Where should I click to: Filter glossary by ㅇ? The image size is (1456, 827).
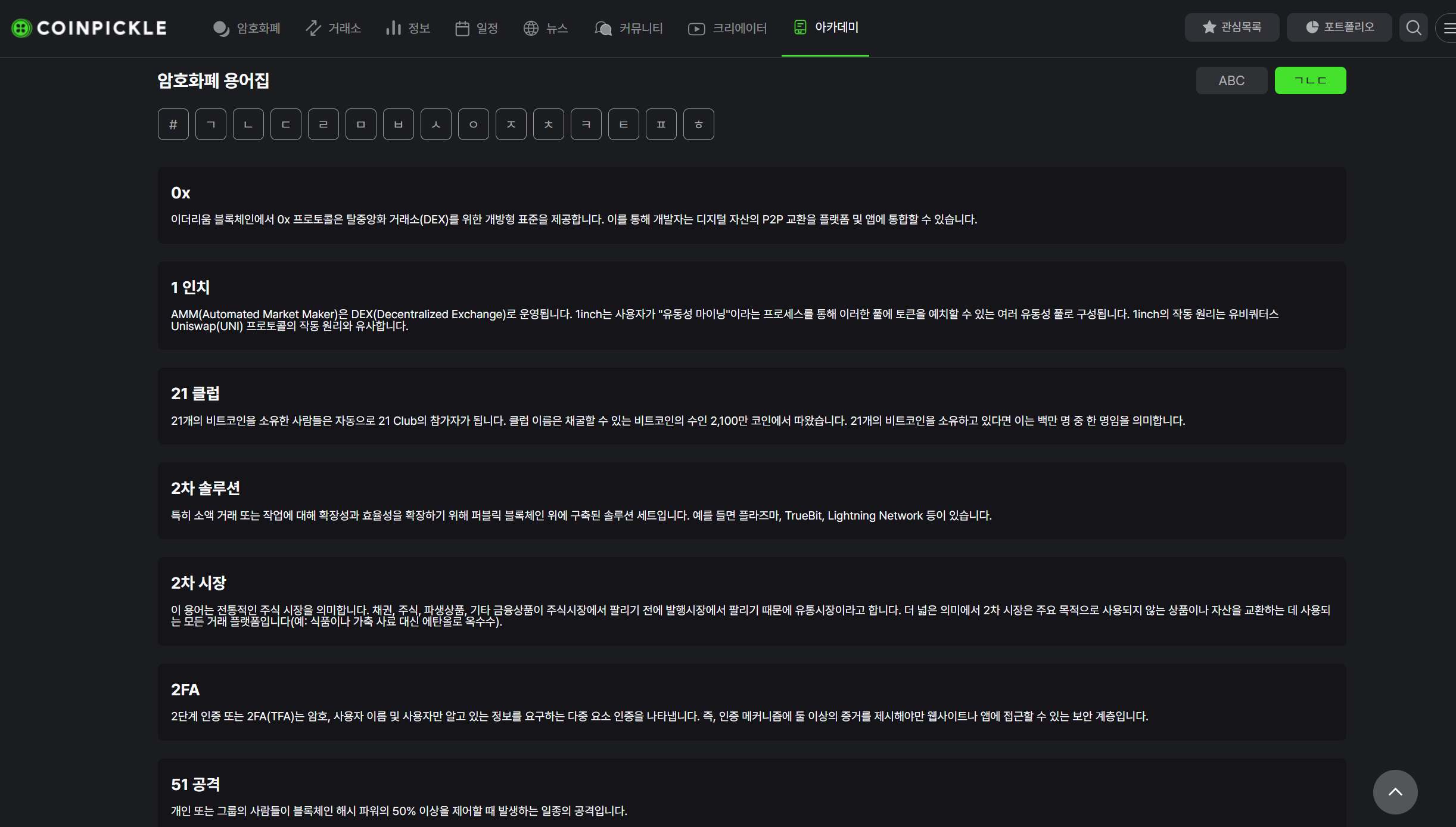coord(474,124)
